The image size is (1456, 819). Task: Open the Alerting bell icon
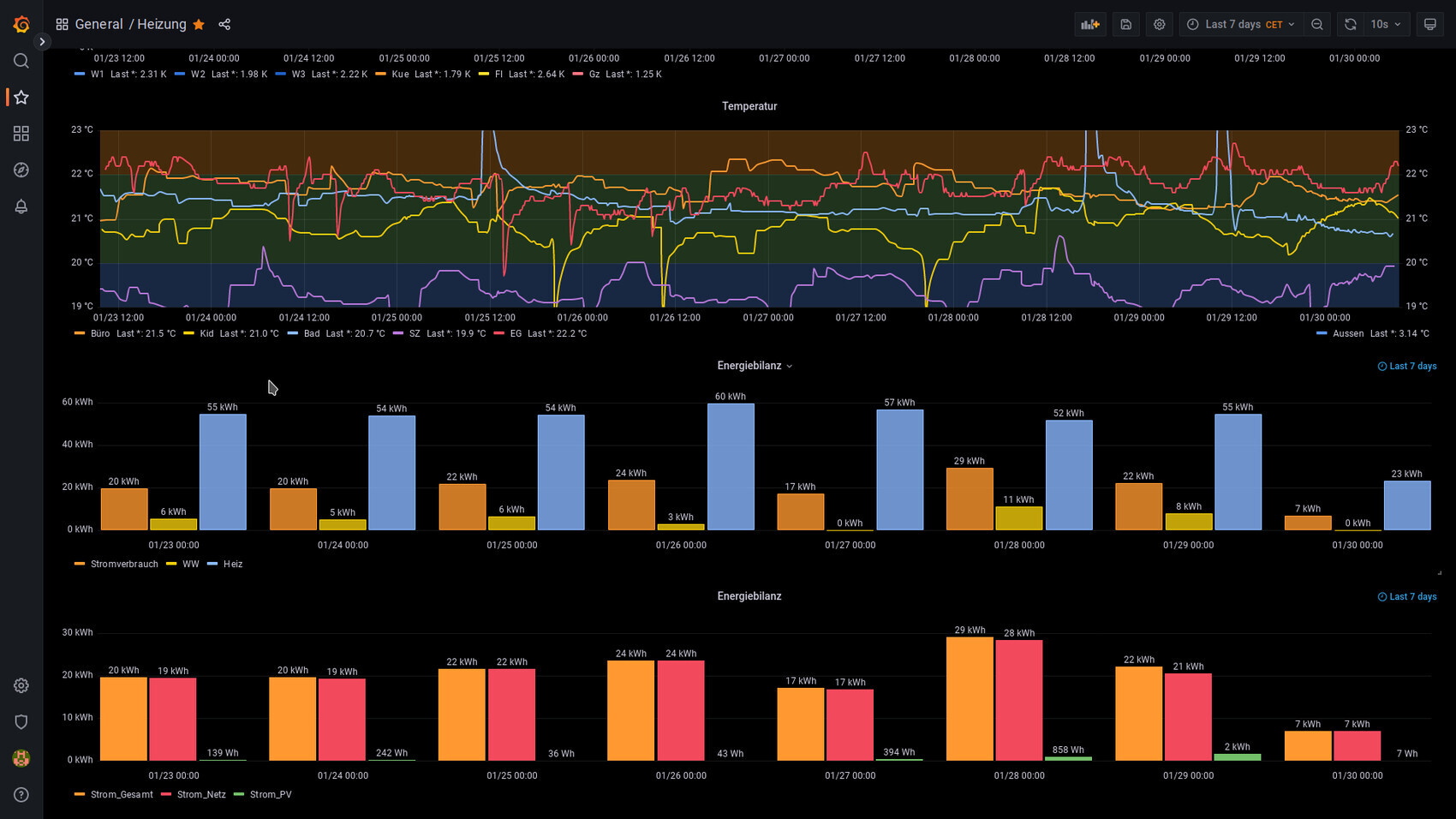(x=21, y=206)
